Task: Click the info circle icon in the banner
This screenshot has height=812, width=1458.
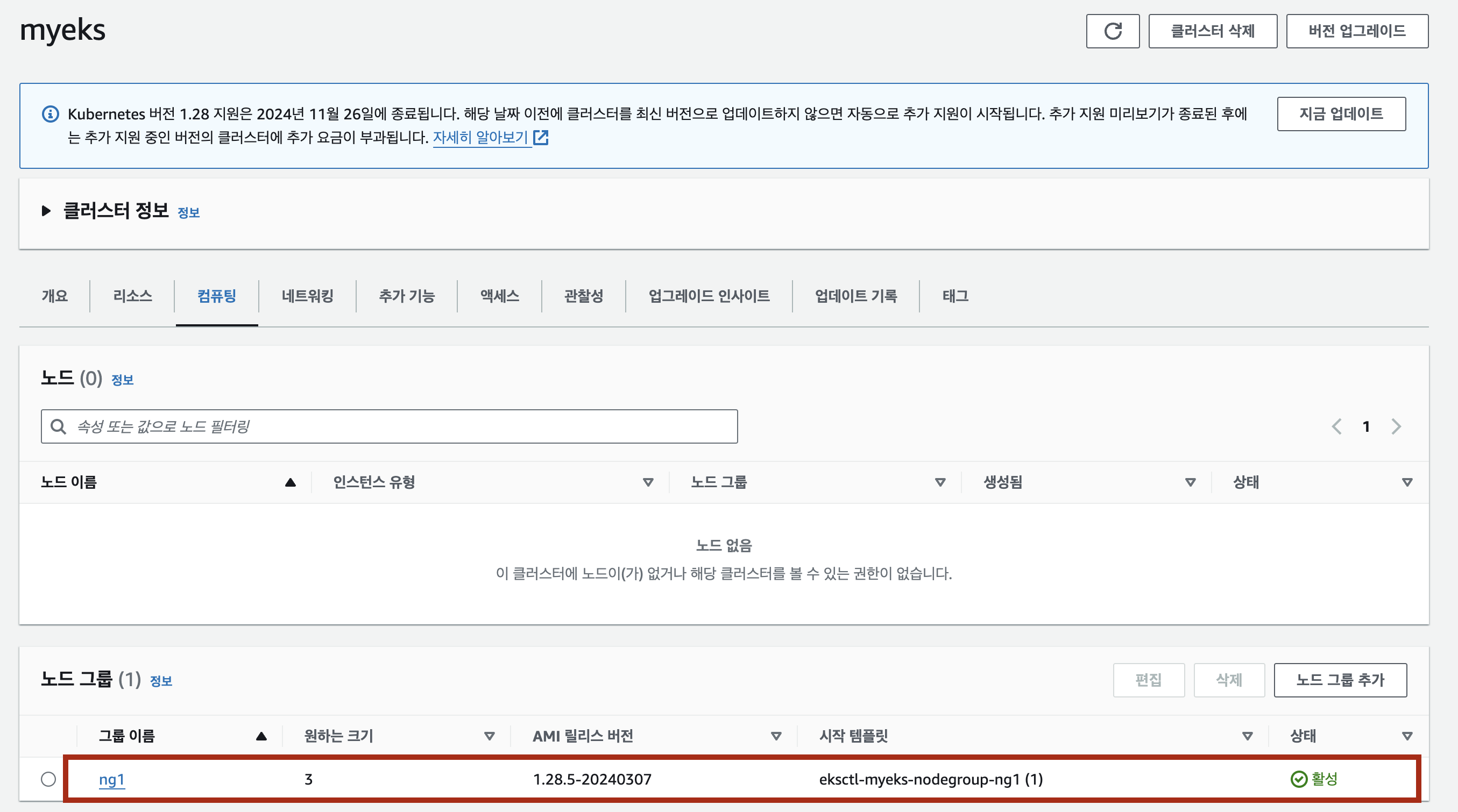Action: (x=51, y=115)
